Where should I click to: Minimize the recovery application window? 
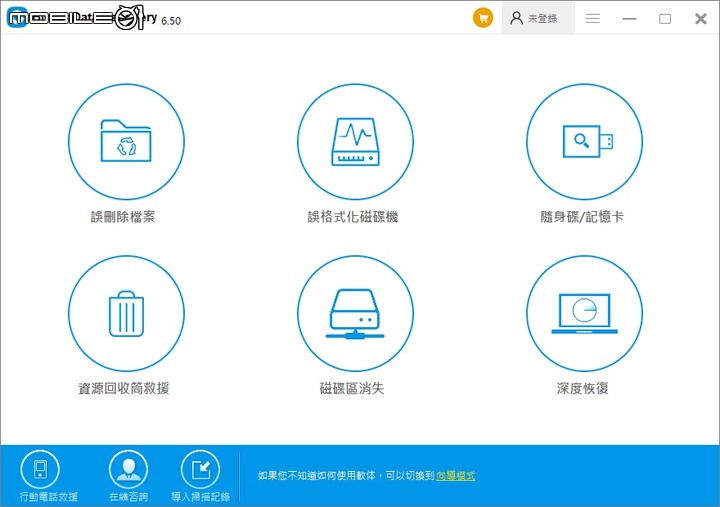point(630,18)
